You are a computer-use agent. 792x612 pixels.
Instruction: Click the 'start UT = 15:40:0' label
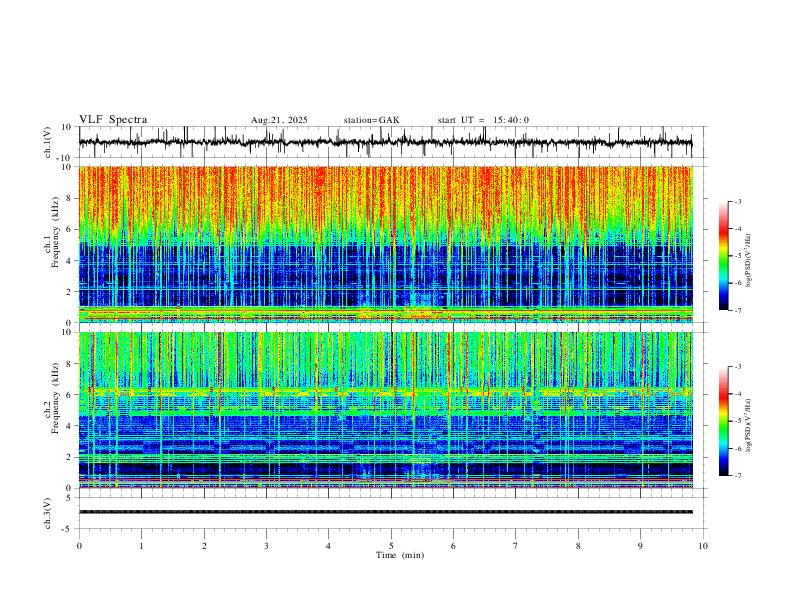point(483,120)
